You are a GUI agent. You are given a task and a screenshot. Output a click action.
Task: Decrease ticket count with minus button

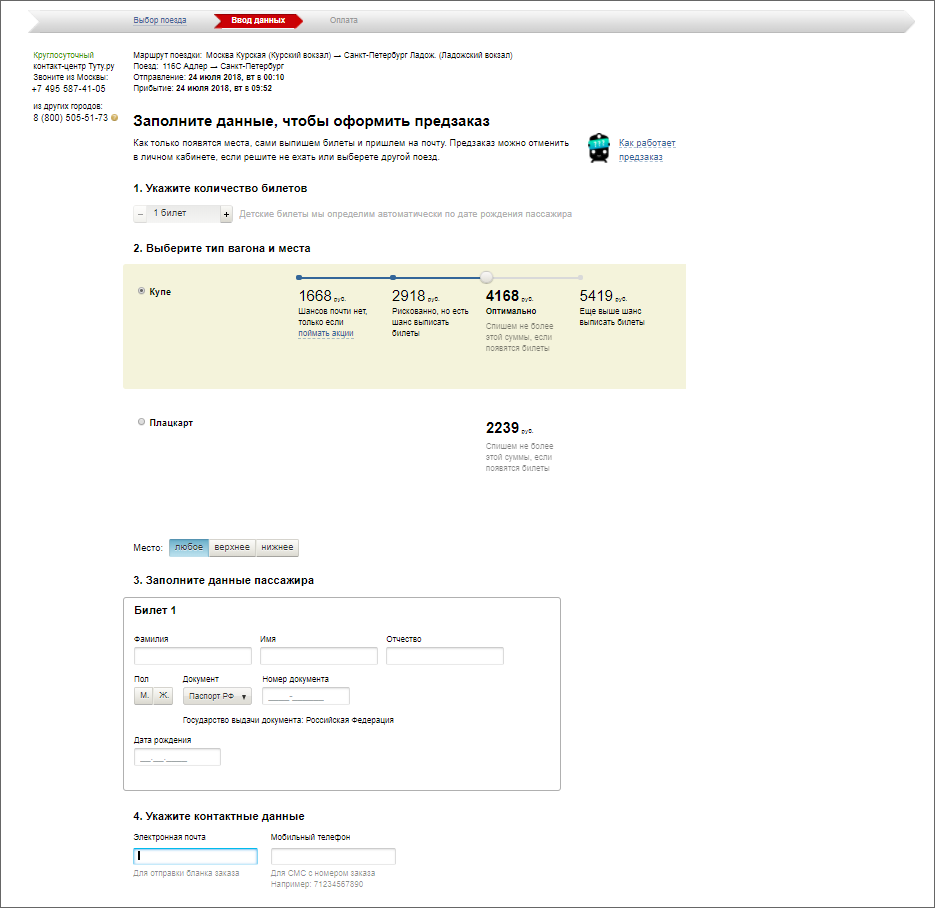140,214
